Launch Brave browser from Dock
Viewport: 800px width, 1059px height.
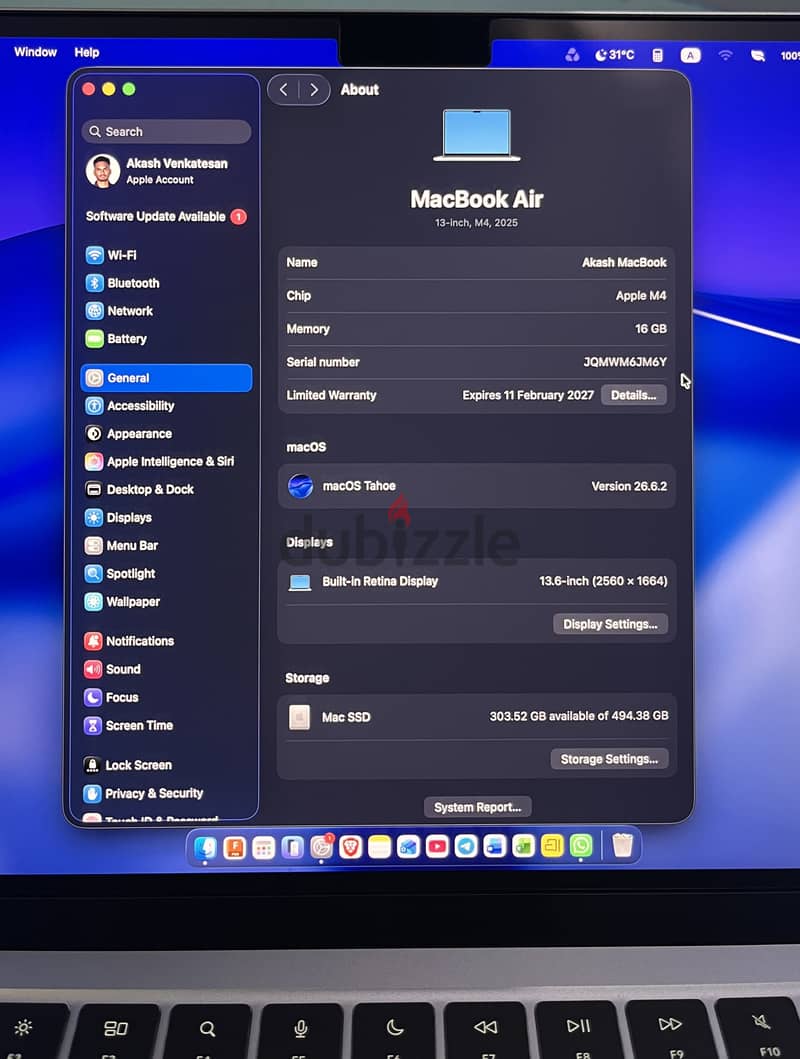tap(350, 847)
